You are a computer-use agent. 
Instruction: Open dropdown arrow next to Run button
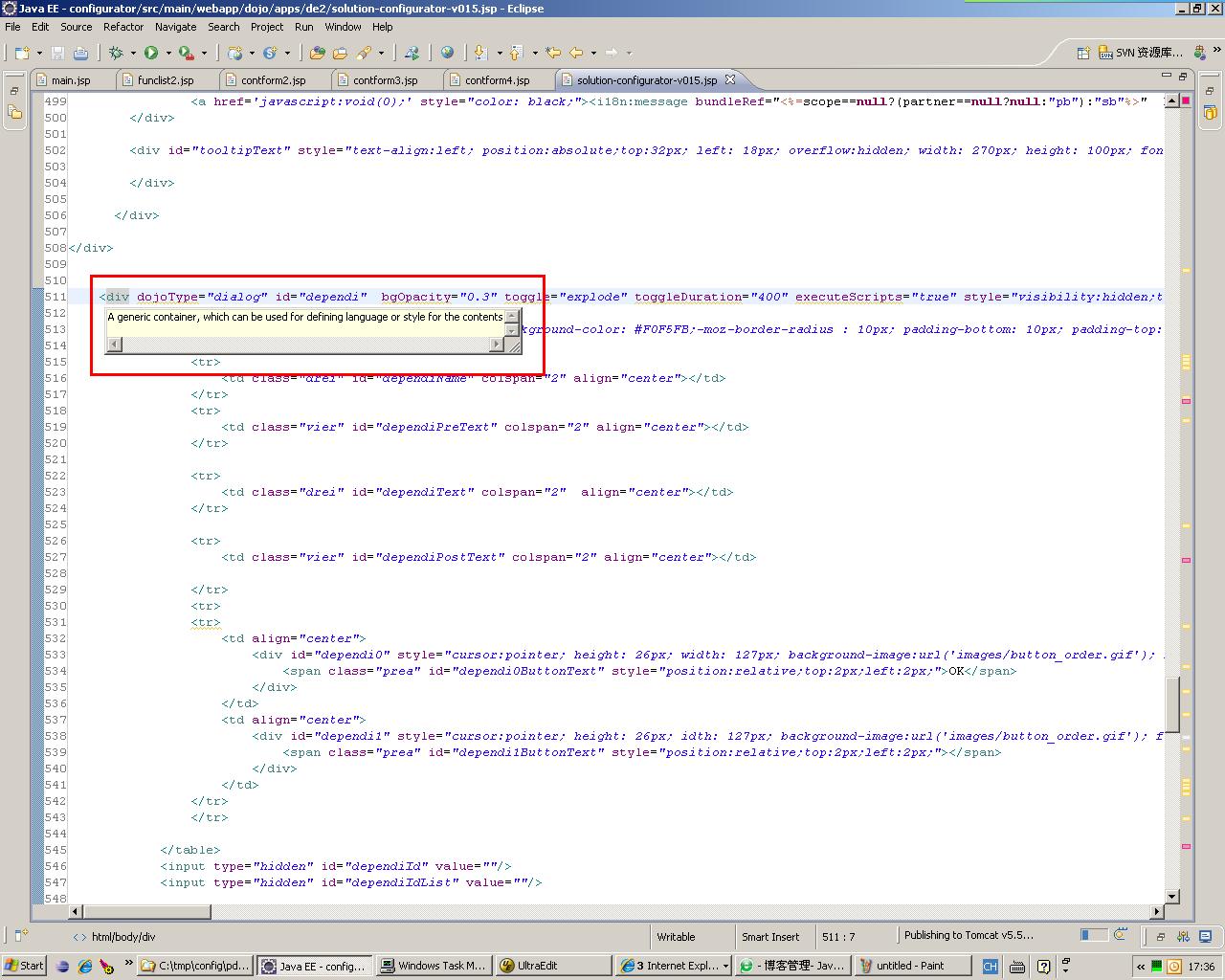point(168,53)
